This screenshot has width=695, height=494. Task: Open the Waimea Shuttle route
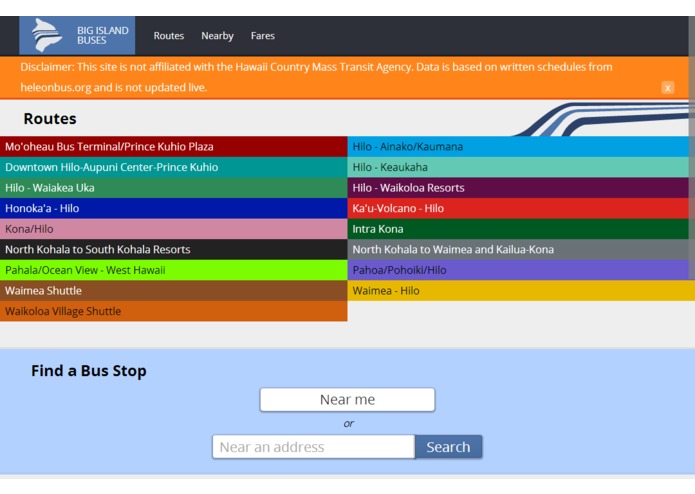[x=174, y=291]
